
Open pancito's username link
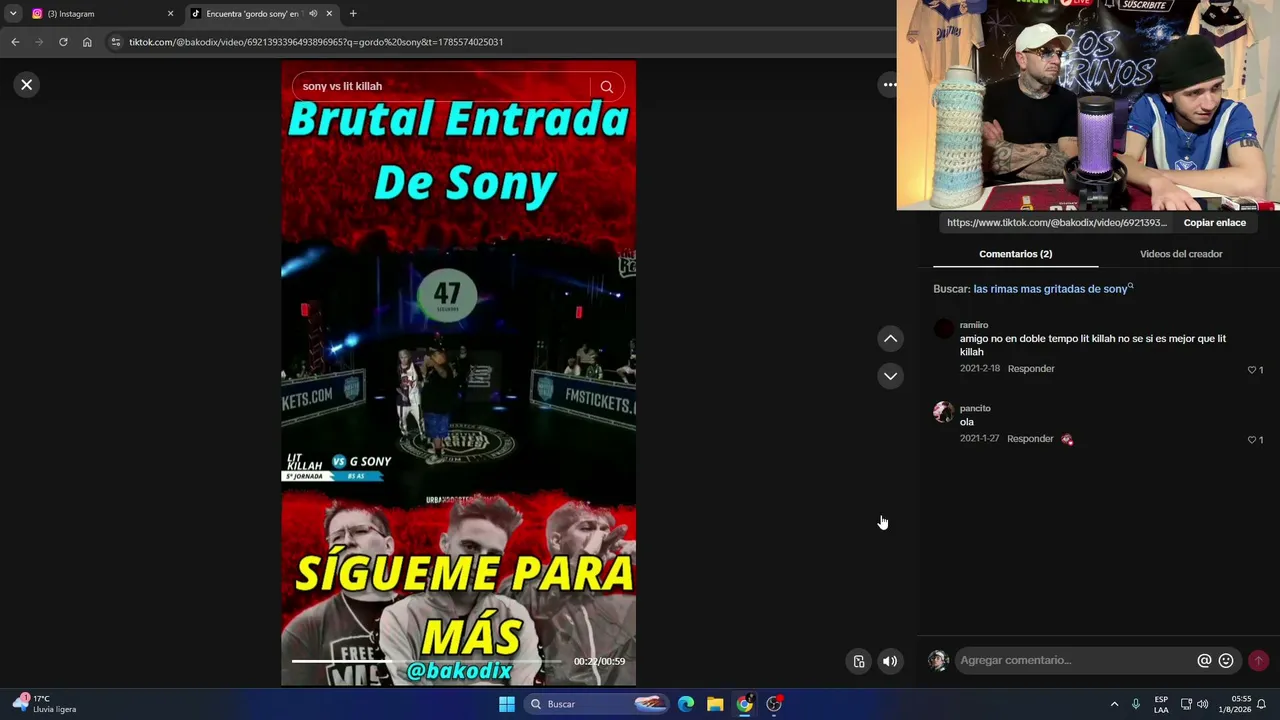tap(975, 408)
